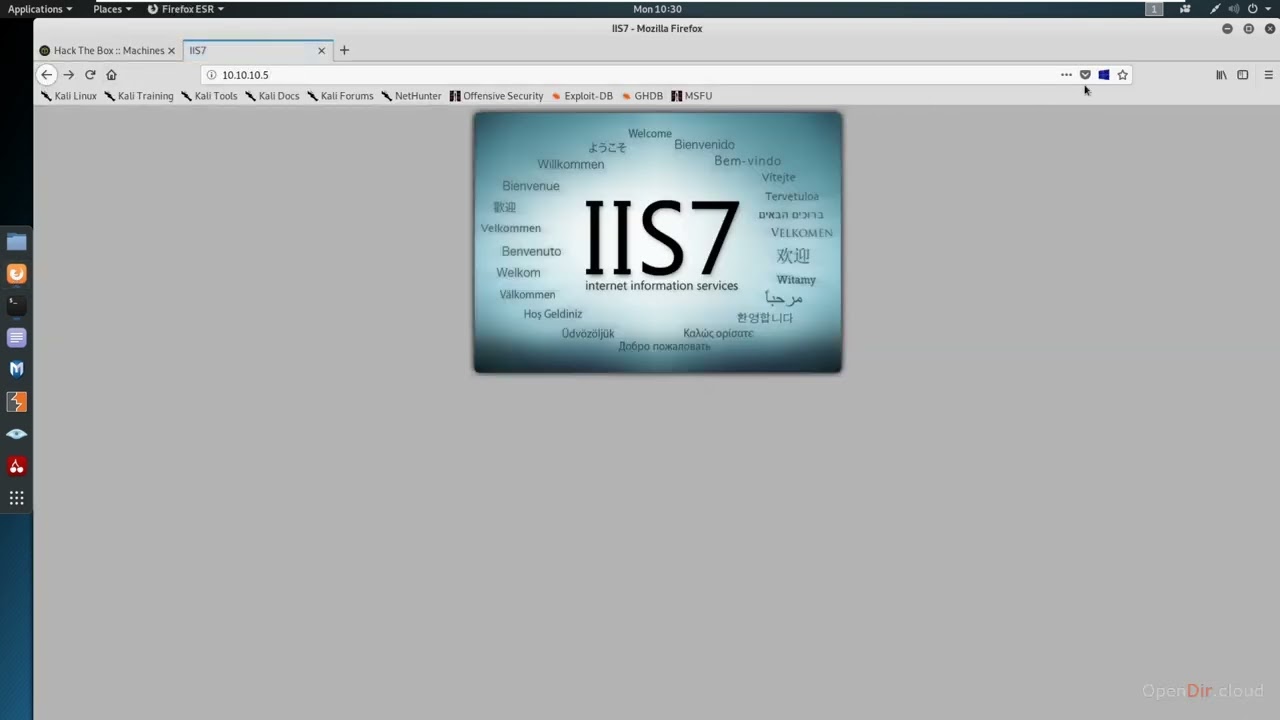Minimize the Firefox window
This screenshot has width=1280, height=720.
point(1227,29)
